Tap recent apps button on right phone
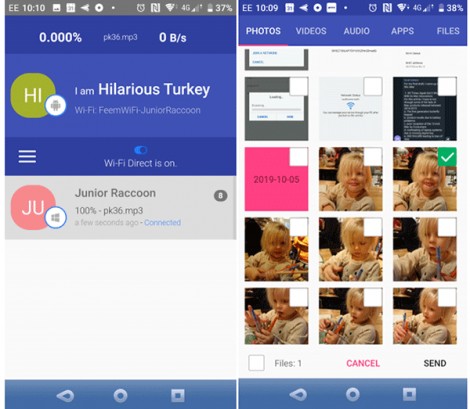 (x=409, y=394)
